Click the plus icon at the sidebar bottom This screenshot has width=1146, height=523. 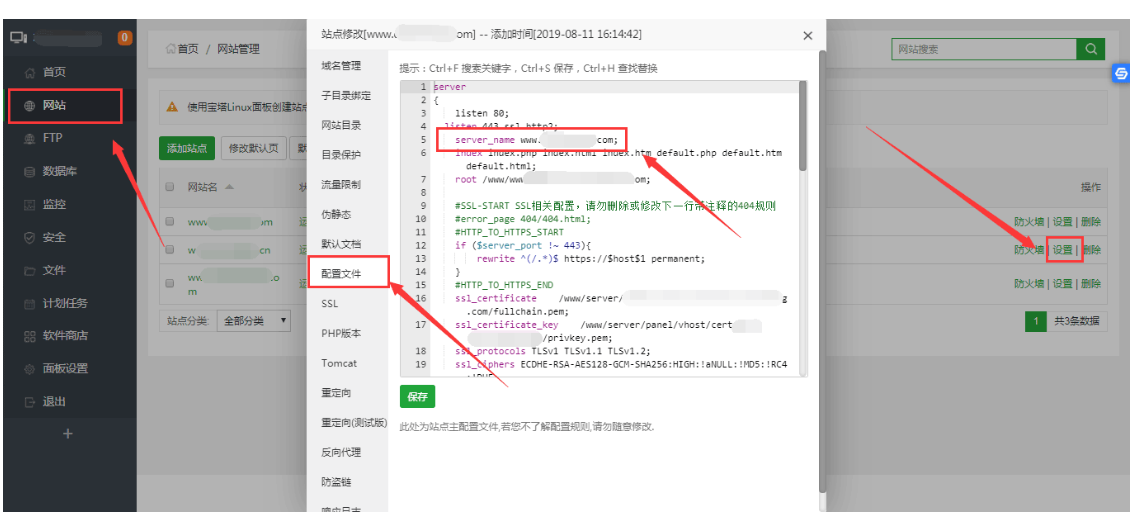pyautogui.click(x=68, y=434)
